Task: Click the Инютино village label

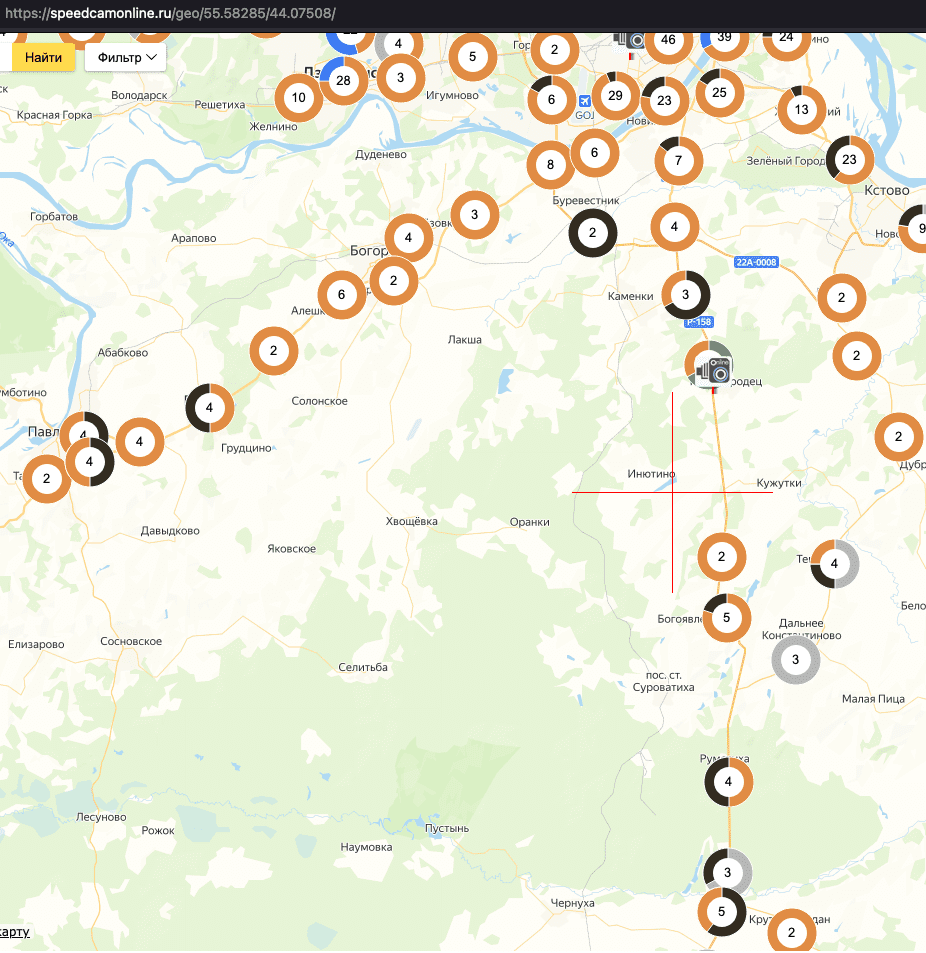Action: (x=651, y=473)
